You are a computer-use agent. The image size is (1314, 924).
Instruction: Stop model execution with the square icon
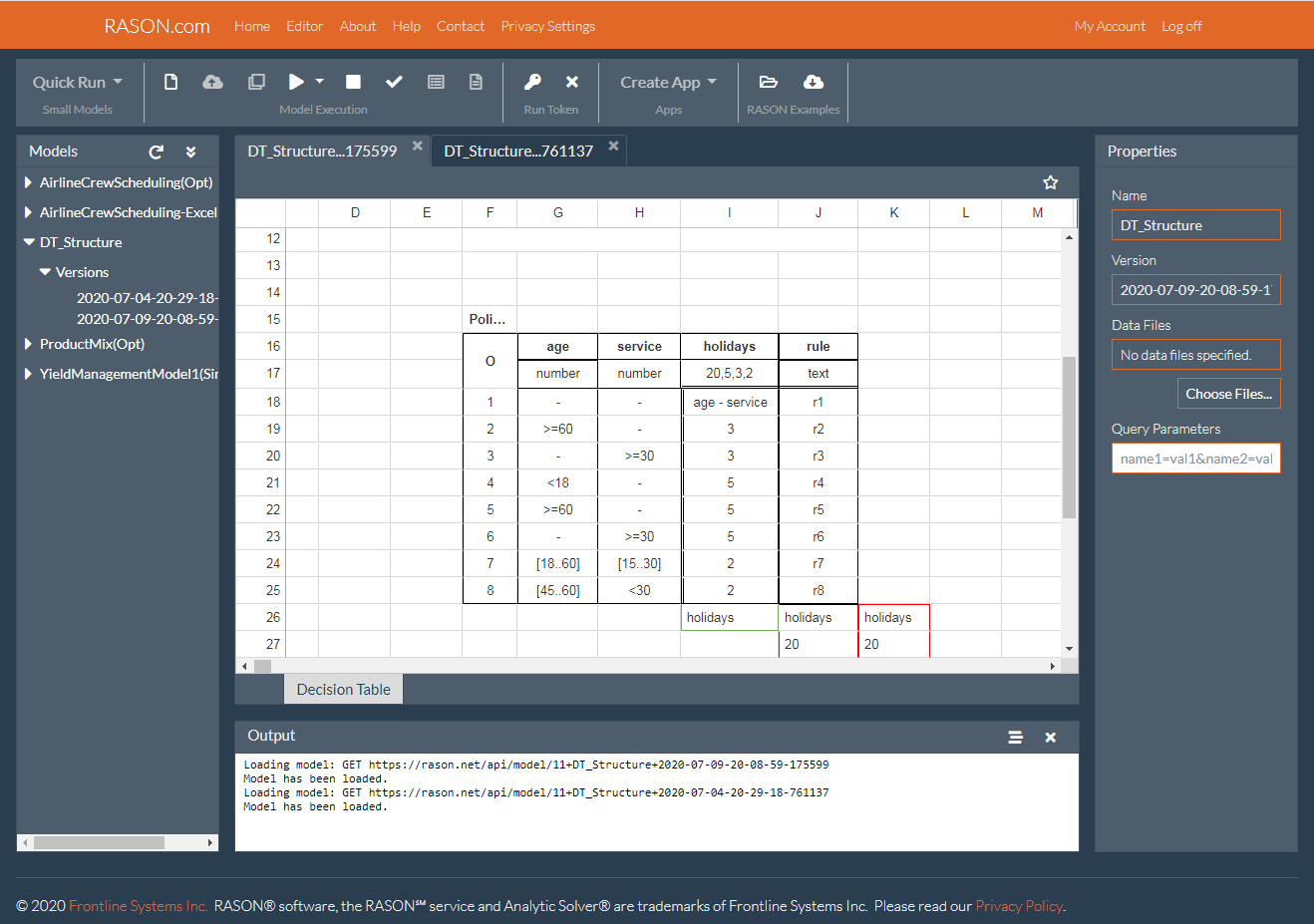[353, 82]
